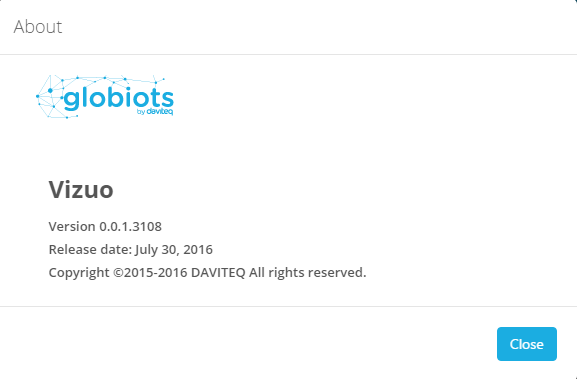The height and width of the screenshot is (379, 577).
Task: Click the Release date line
Action: click(x=131, y=250)
